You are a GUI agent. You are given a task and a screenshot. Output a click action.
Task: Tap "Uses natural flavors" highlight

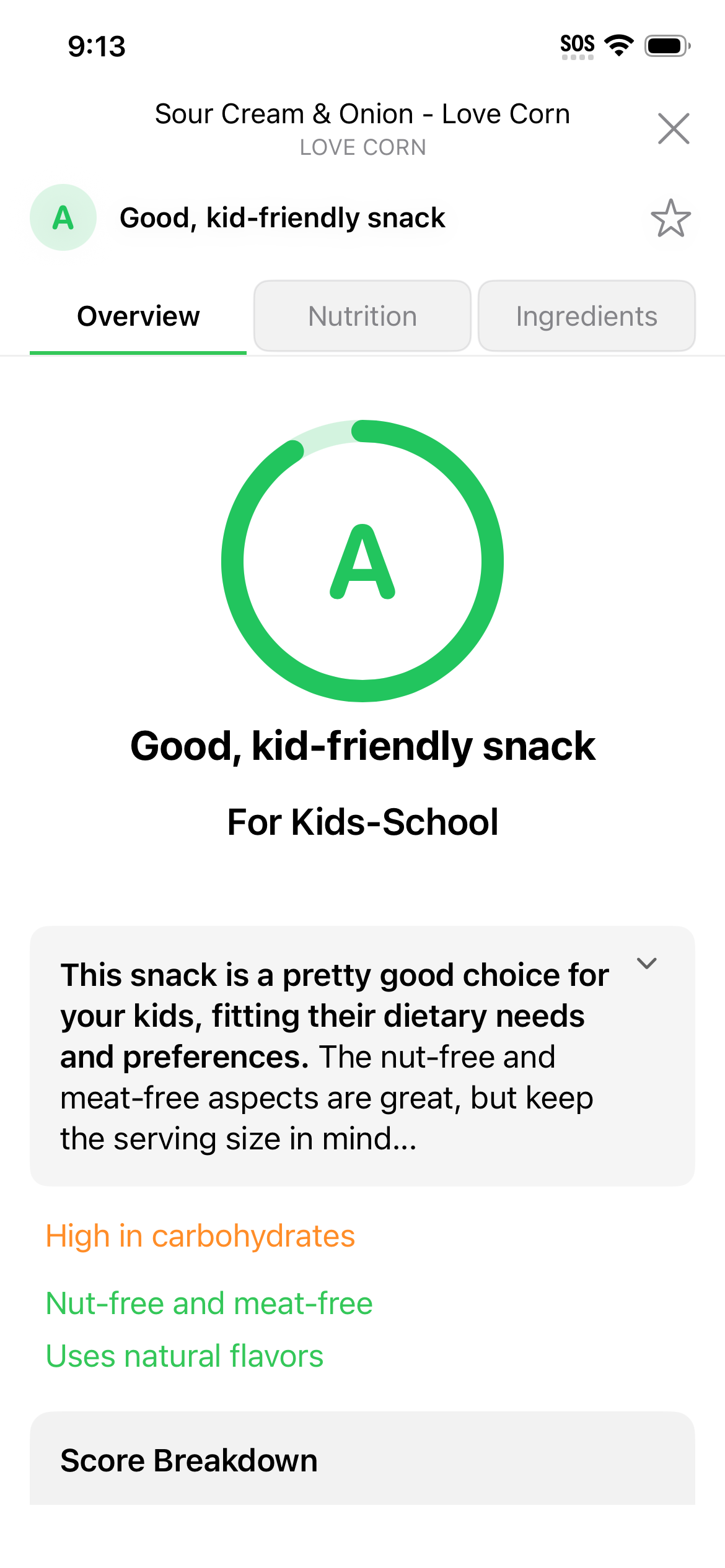point(185,1356)
